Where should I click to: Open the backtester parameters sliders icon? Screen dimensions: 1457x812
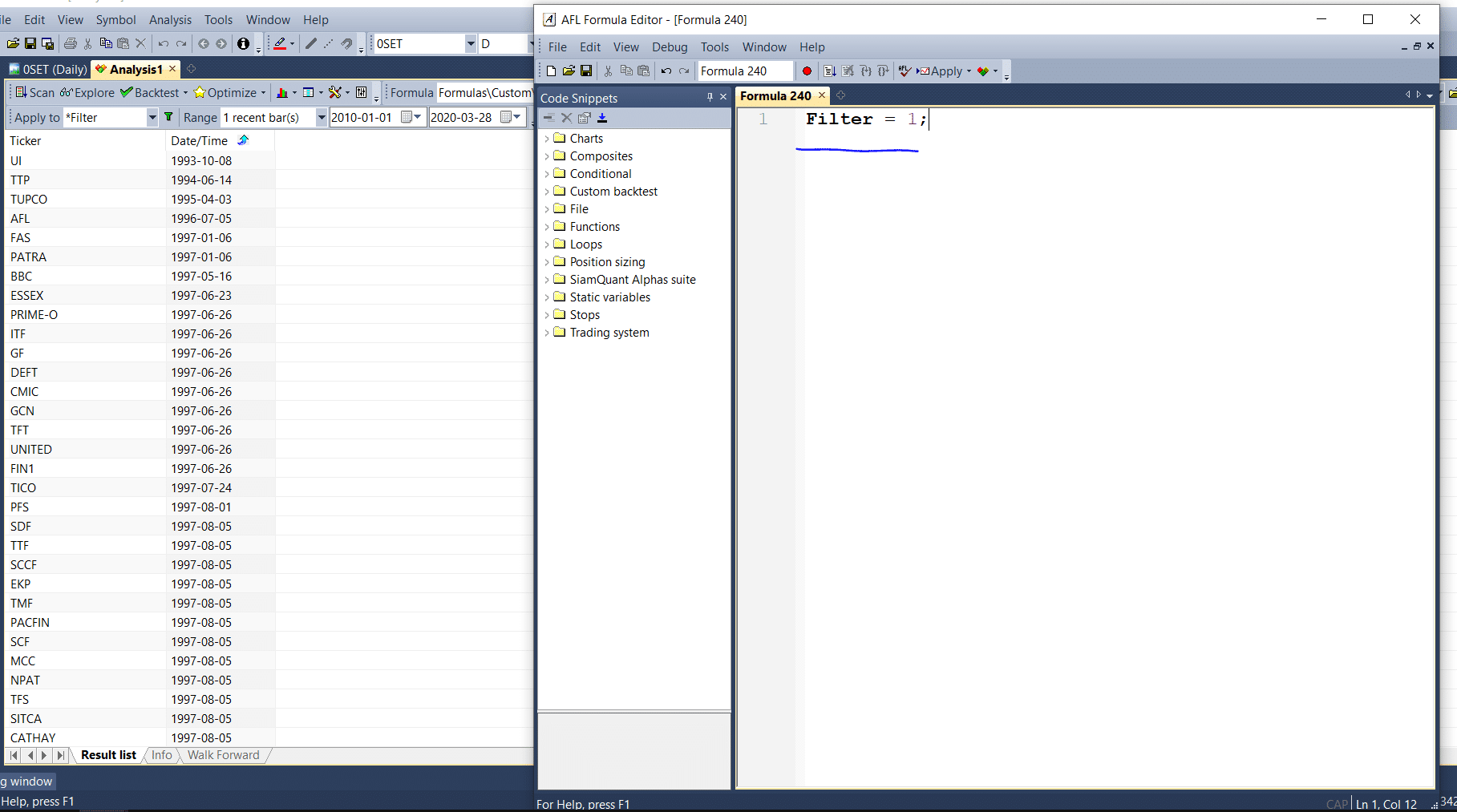[x=362, y=93]
